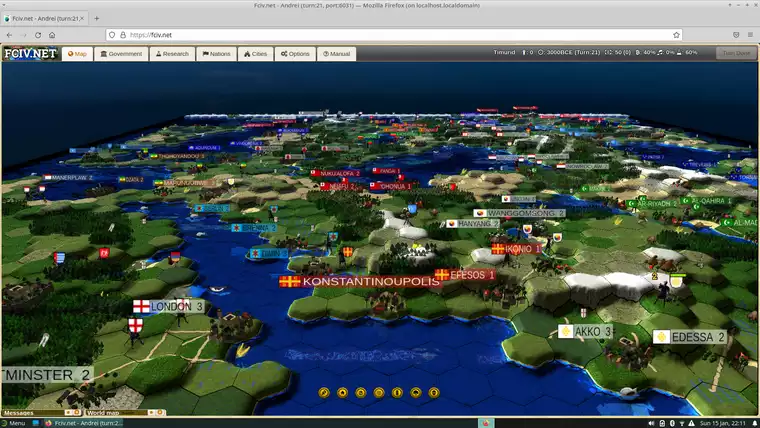Expand the Messages panel

tap(19, 412)
